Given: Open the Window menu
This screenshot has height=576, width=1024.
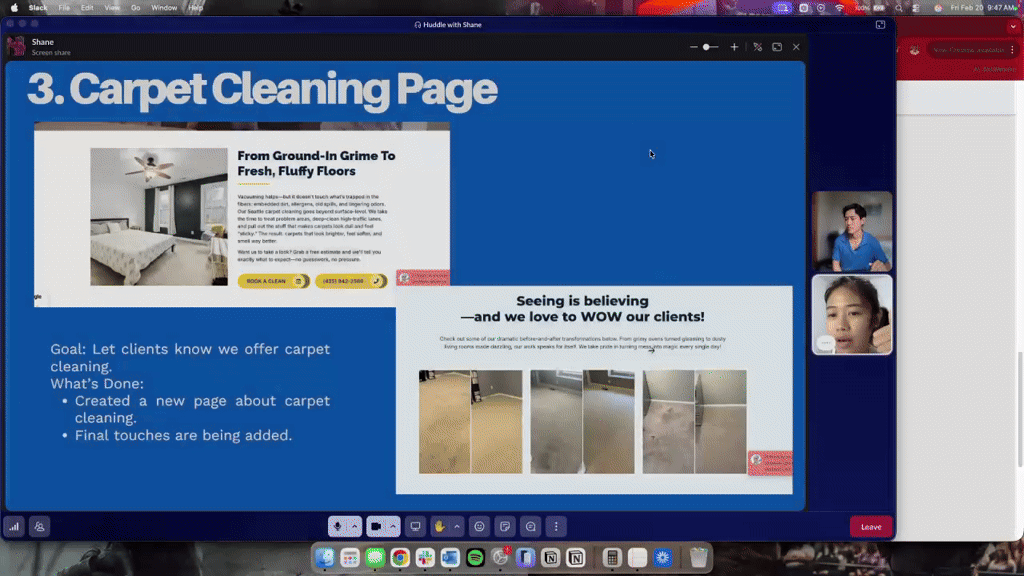Looking at the screenshot, I should 164,8.
